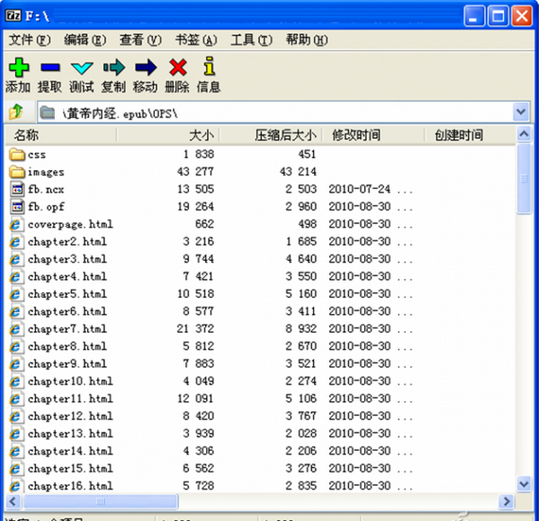Click the 提取 (Extract) blue minus icon

(50, 67)
